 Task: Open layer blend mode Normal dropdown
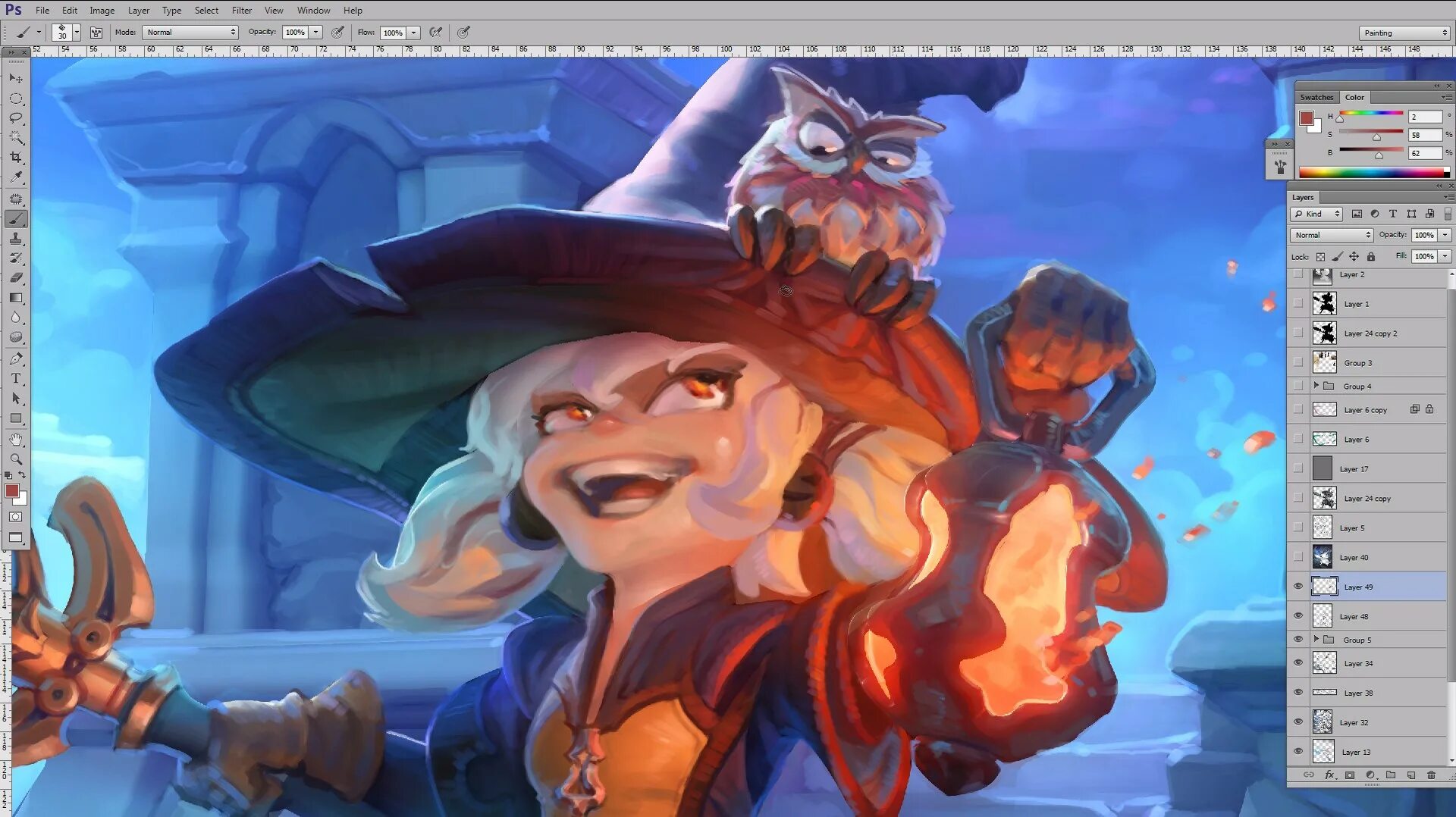[x=1332, y=235]
